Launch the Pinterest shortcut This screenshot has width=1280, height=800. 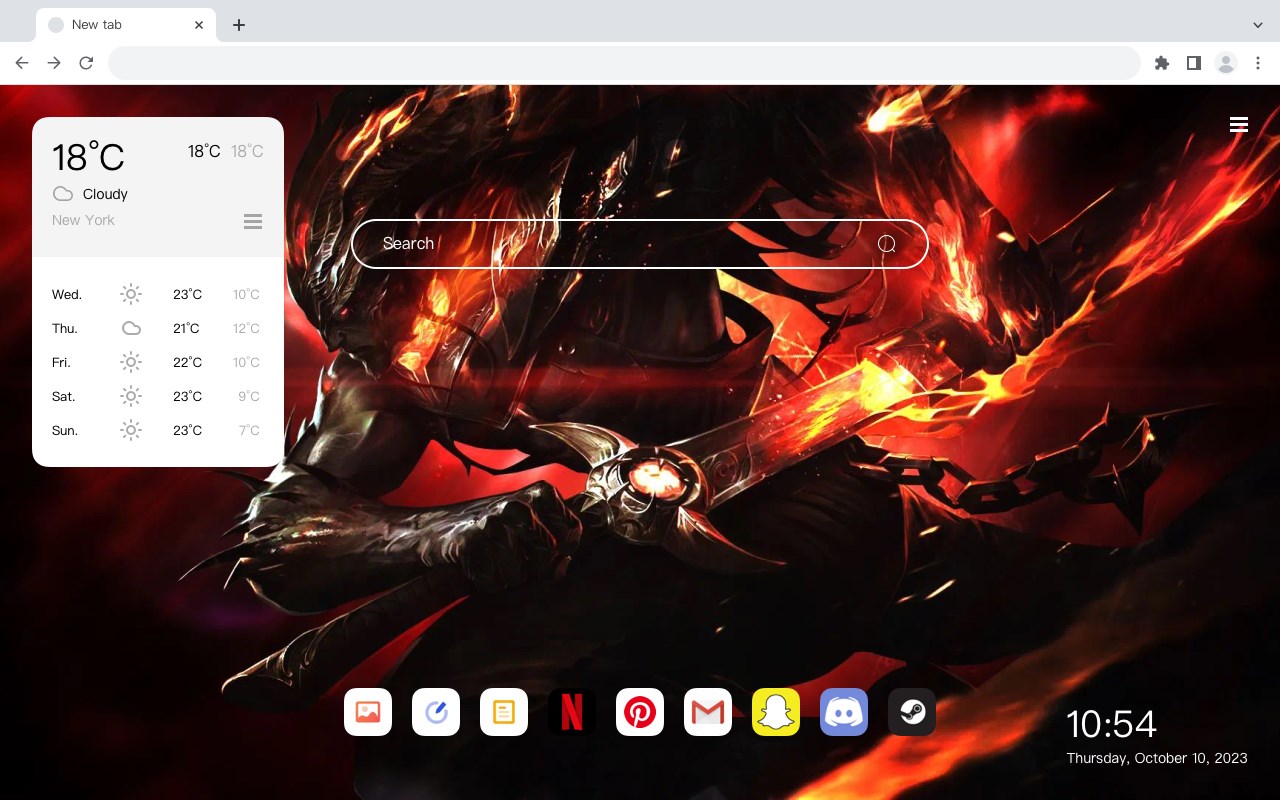click(x=640, y=712)
